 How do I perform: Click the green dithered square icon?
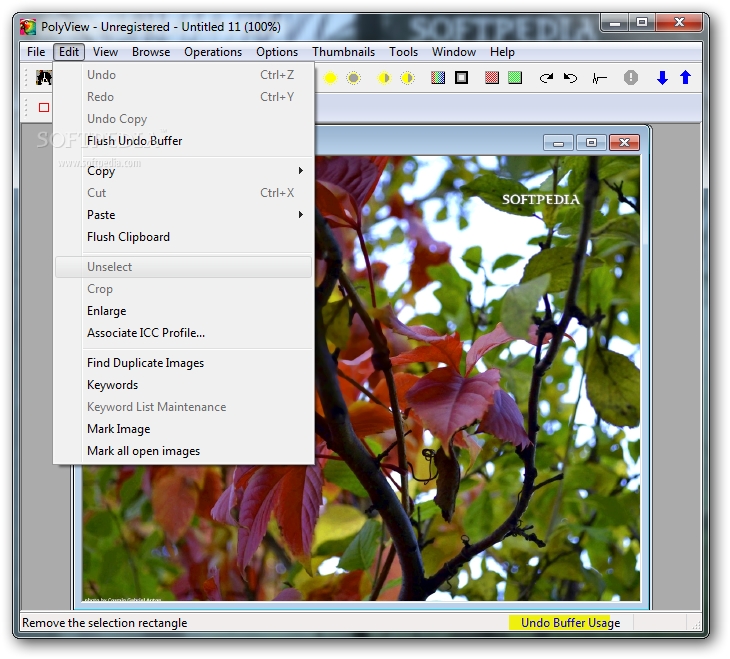click(515, 78)
